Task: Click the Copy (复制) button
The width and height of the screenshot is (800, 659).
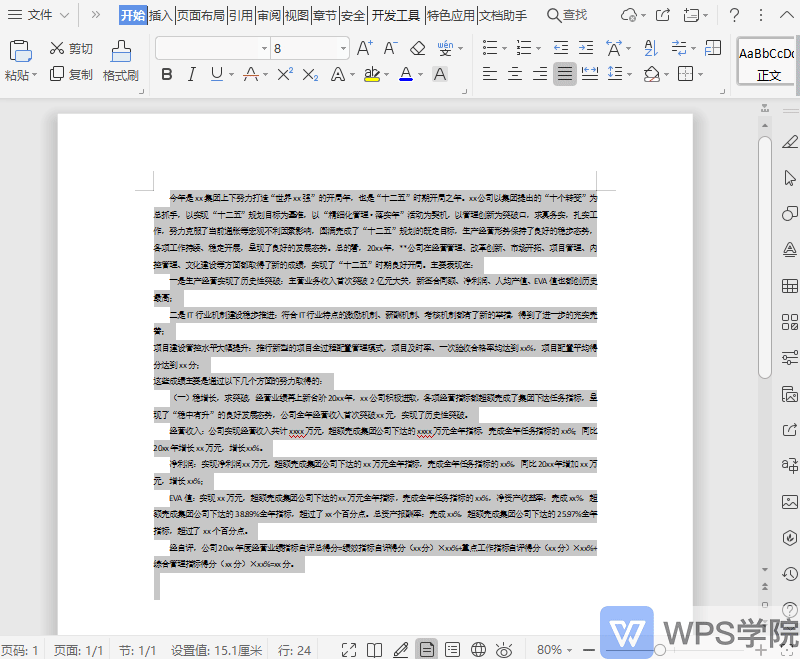Action: (x=71, y=74)
